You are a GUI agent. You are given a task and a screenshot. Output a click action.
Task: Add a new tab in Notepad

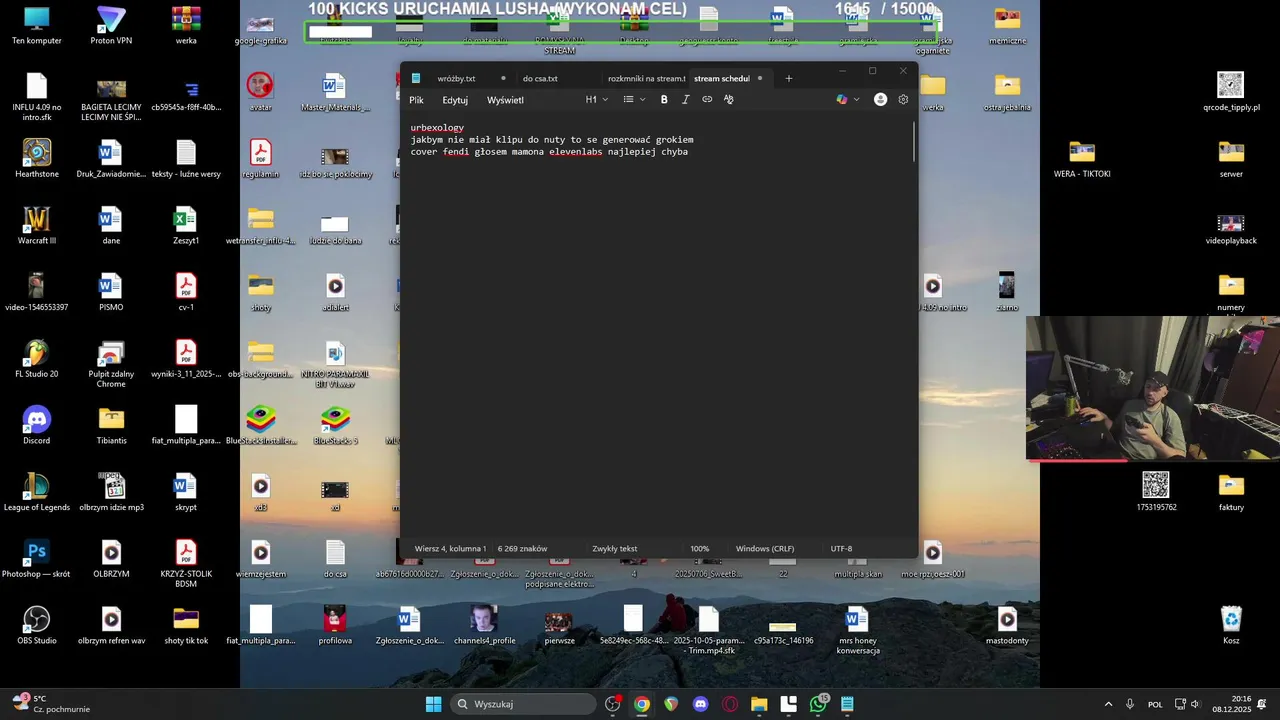788,78
